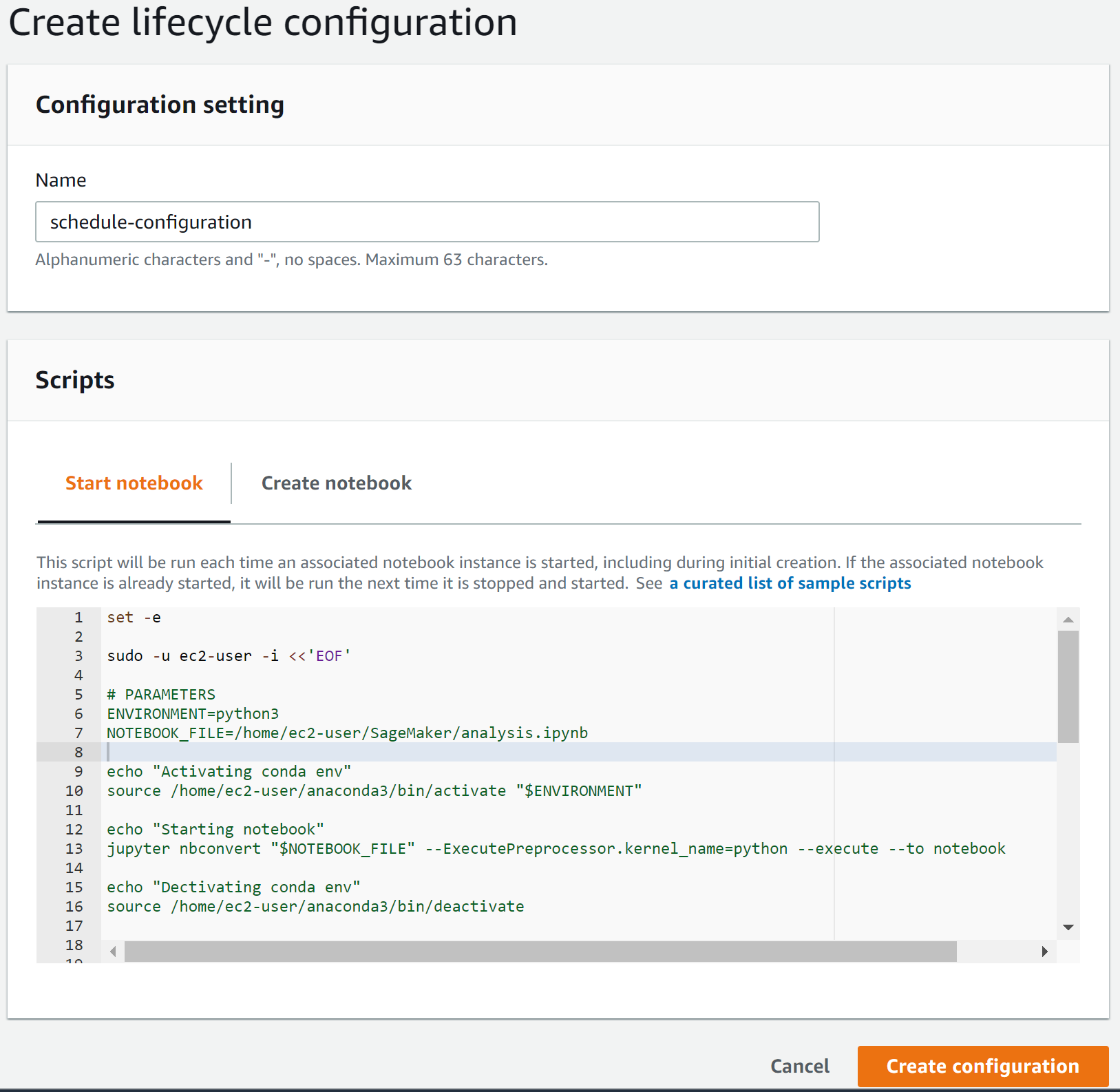Screen dimensions: 1120x1092
Task: Open the curated list of sample scripts link
Action: click(x=790, y=583)
